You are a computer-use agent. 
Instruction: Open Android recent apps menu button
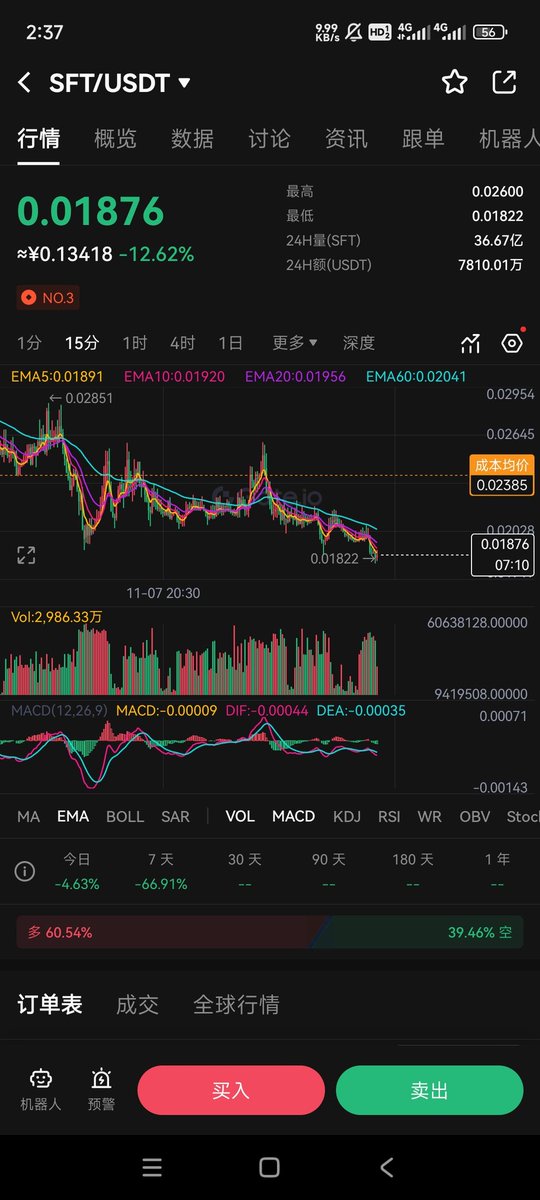152,1167
